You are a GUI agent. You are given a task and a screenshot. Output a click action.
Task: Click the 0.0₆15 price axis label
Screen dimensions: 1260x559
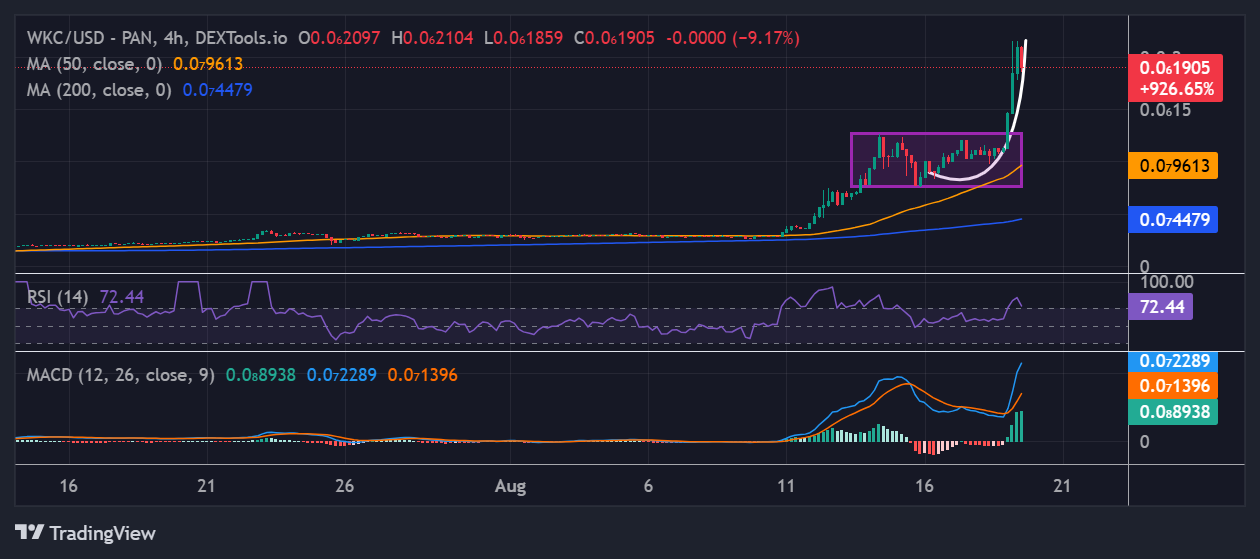coord(1167,110)
